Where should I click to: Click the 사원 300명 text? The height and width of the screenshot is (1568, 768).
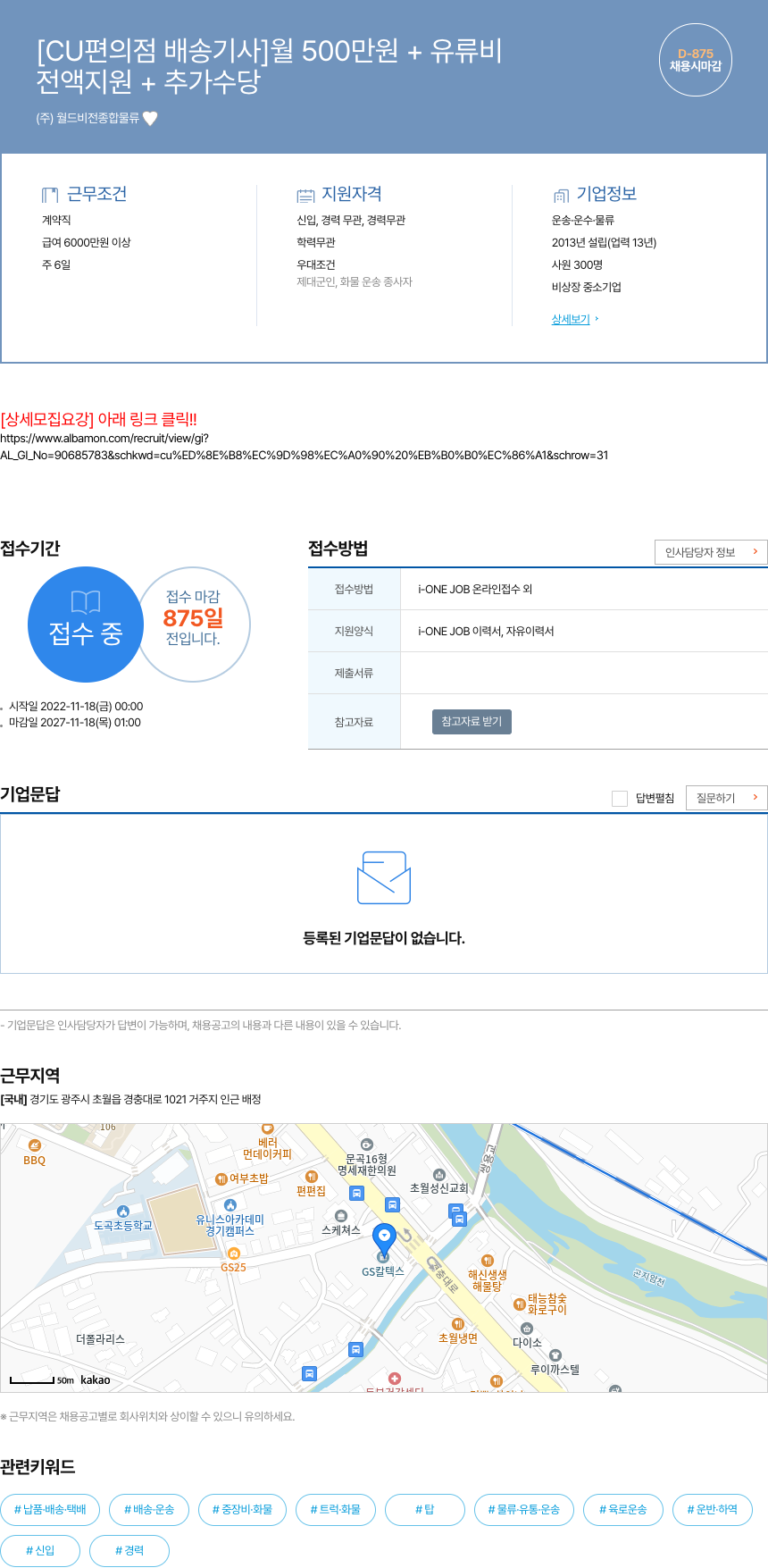point(577,264)
